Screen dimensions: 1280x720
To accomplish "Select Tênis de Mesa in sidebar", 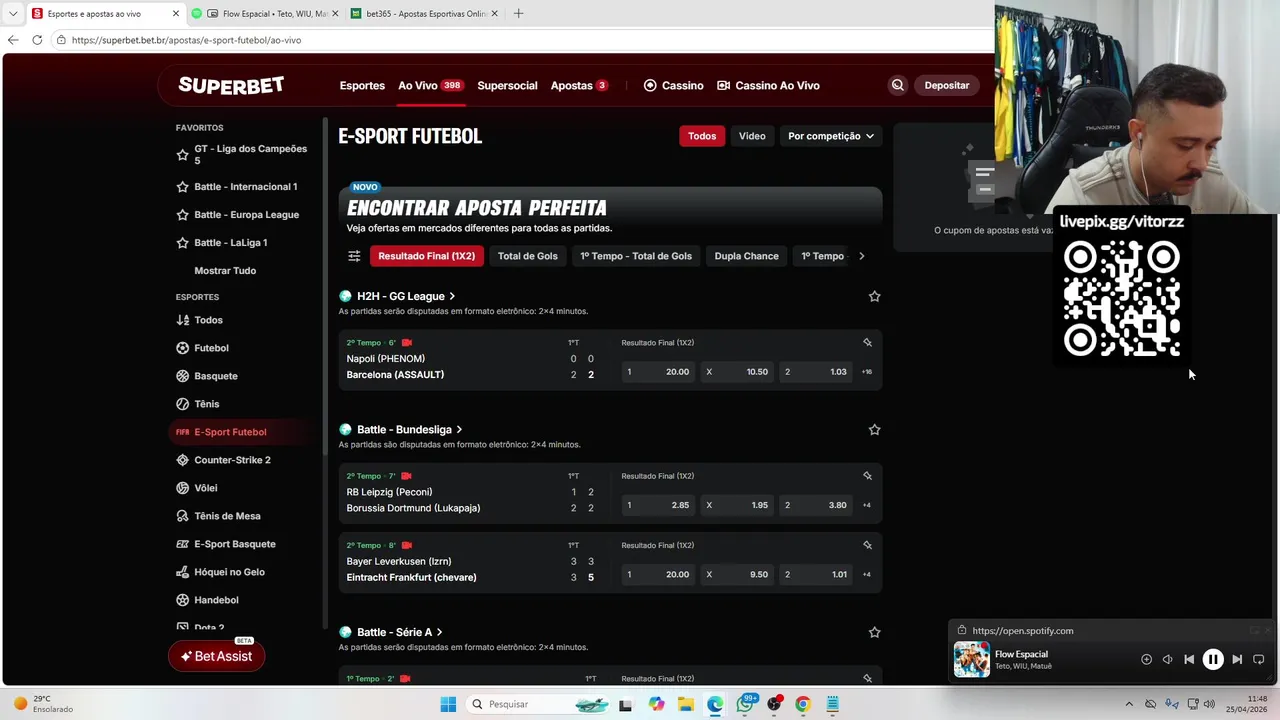I will [227, 516].
